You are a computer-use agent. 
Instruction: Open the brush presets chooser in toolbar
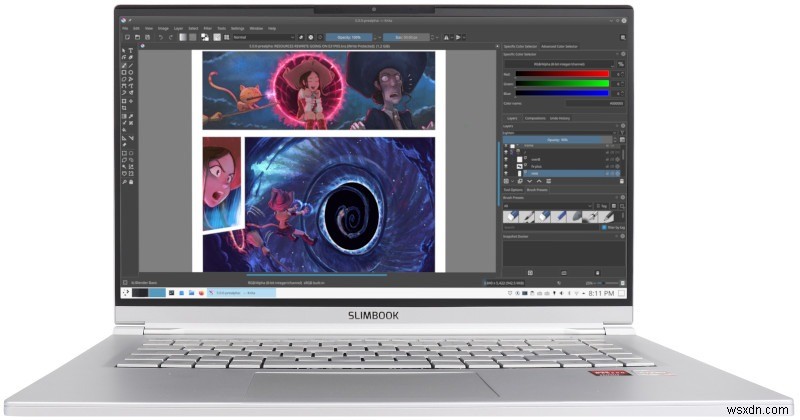coord(227,37)
